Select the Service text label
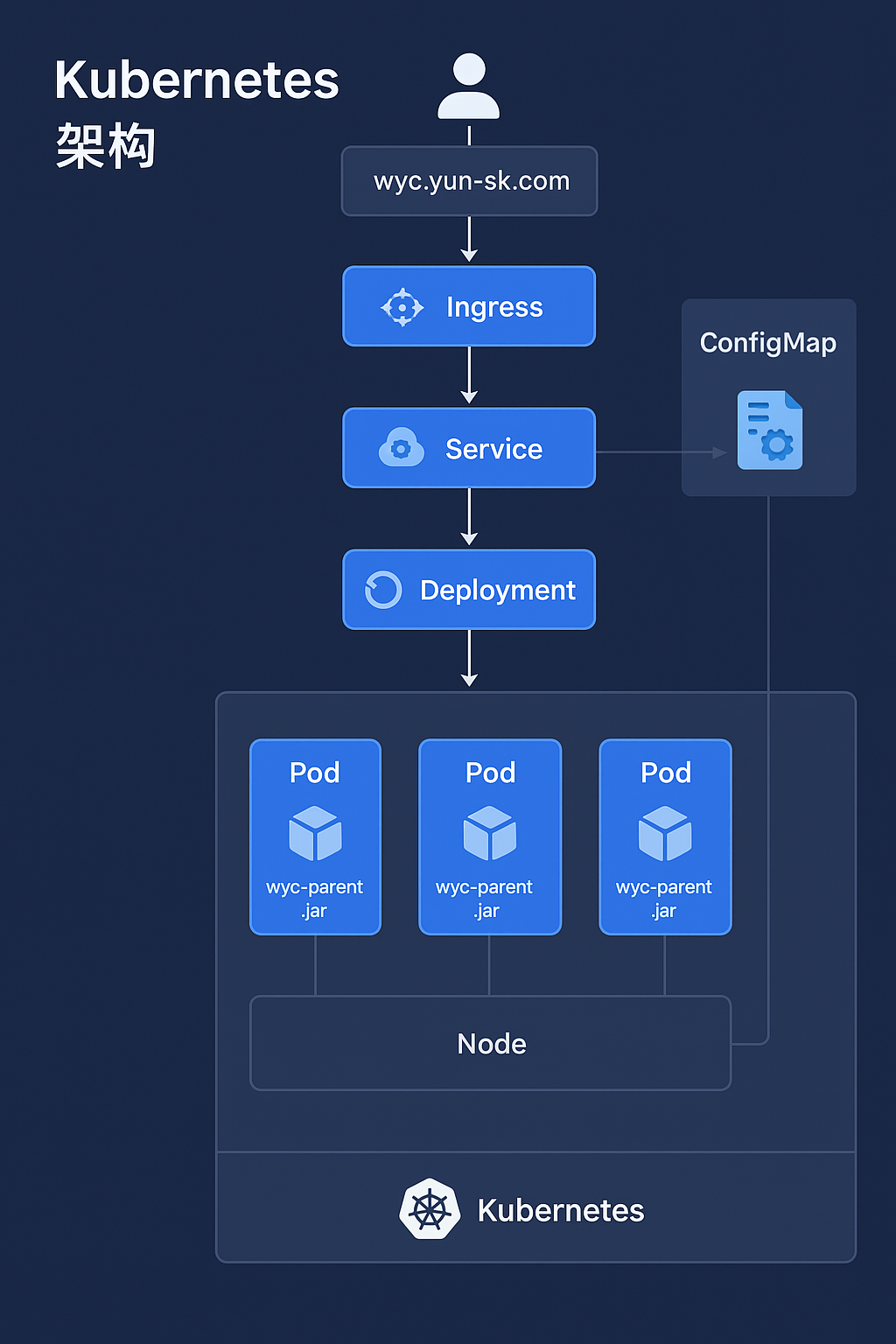This screenshot has width=896, height=1344. 494,449
